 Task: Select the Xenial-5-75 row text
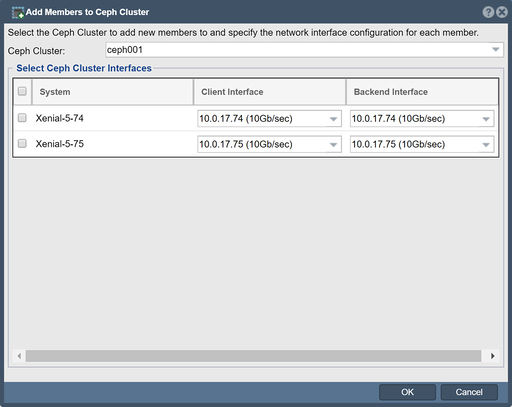(x=60, y=144)
